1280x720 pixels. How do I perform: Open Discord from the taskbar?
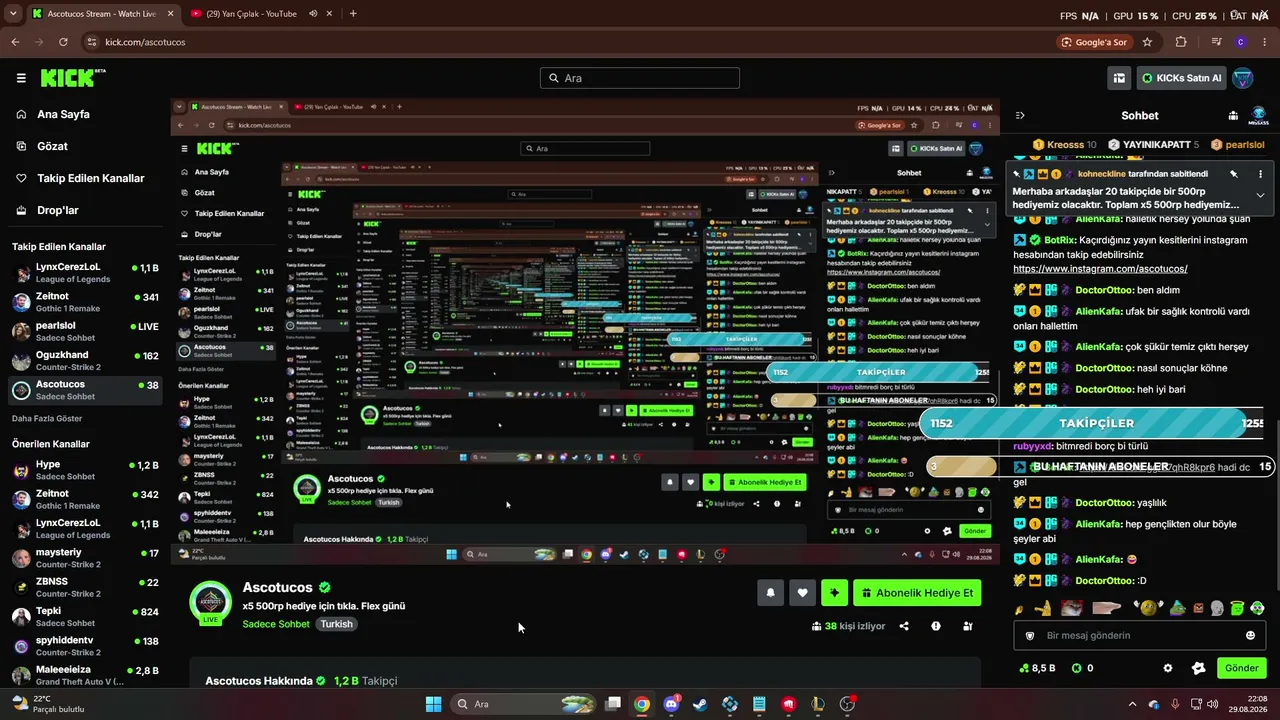click(671, 704)
